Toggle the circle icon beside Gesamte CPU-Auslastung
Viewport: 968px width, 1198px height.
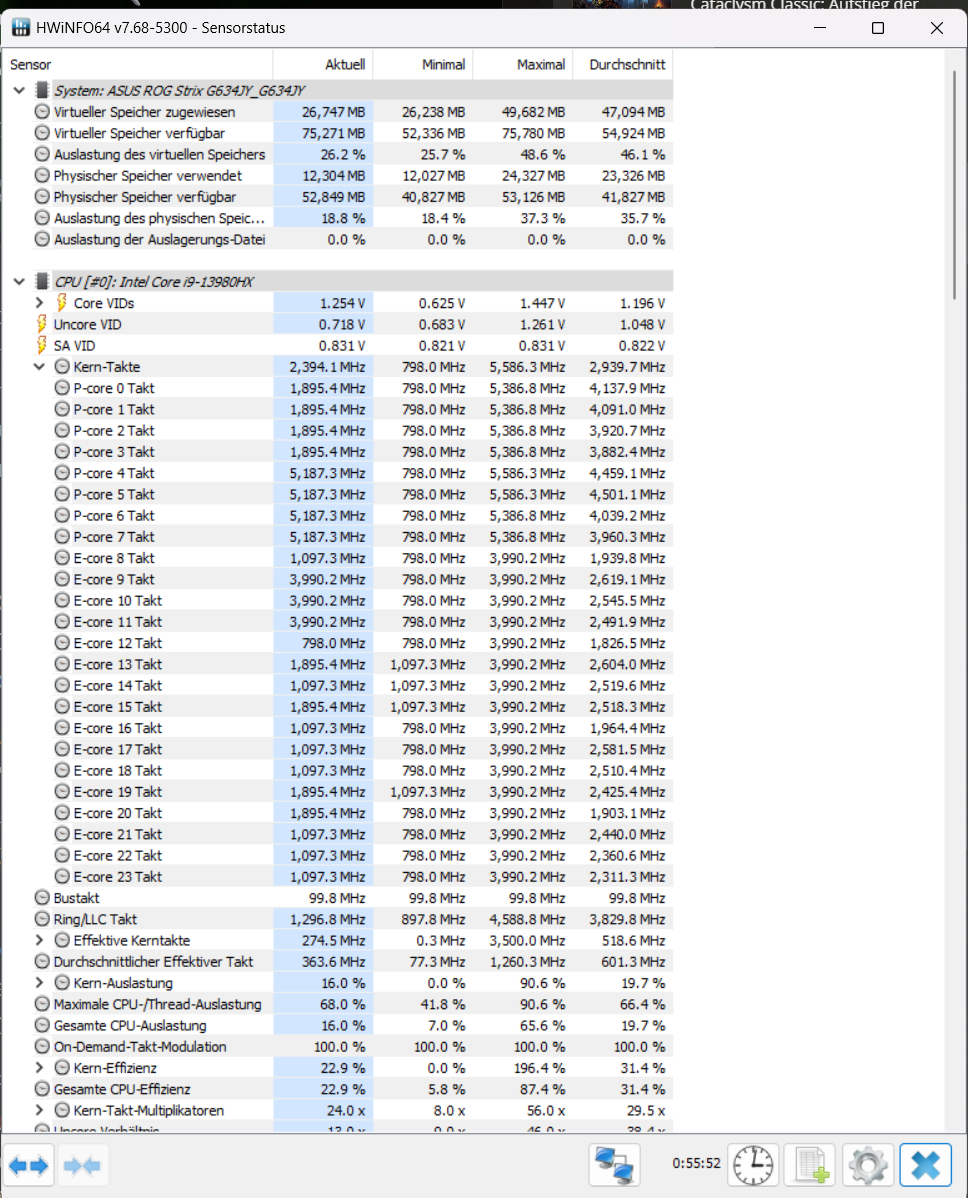41,1025
